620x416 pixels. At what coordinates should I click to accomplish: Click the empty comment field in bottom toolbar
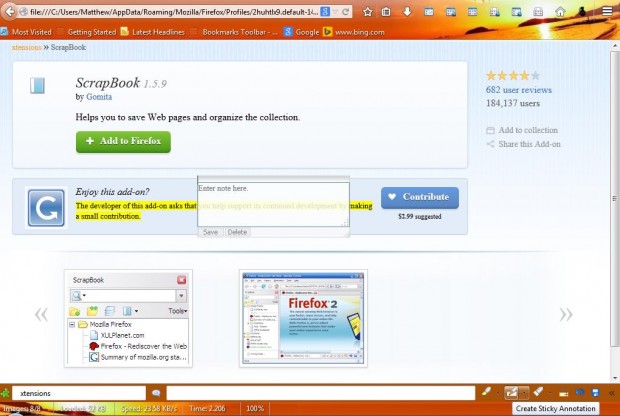[321, 393]
